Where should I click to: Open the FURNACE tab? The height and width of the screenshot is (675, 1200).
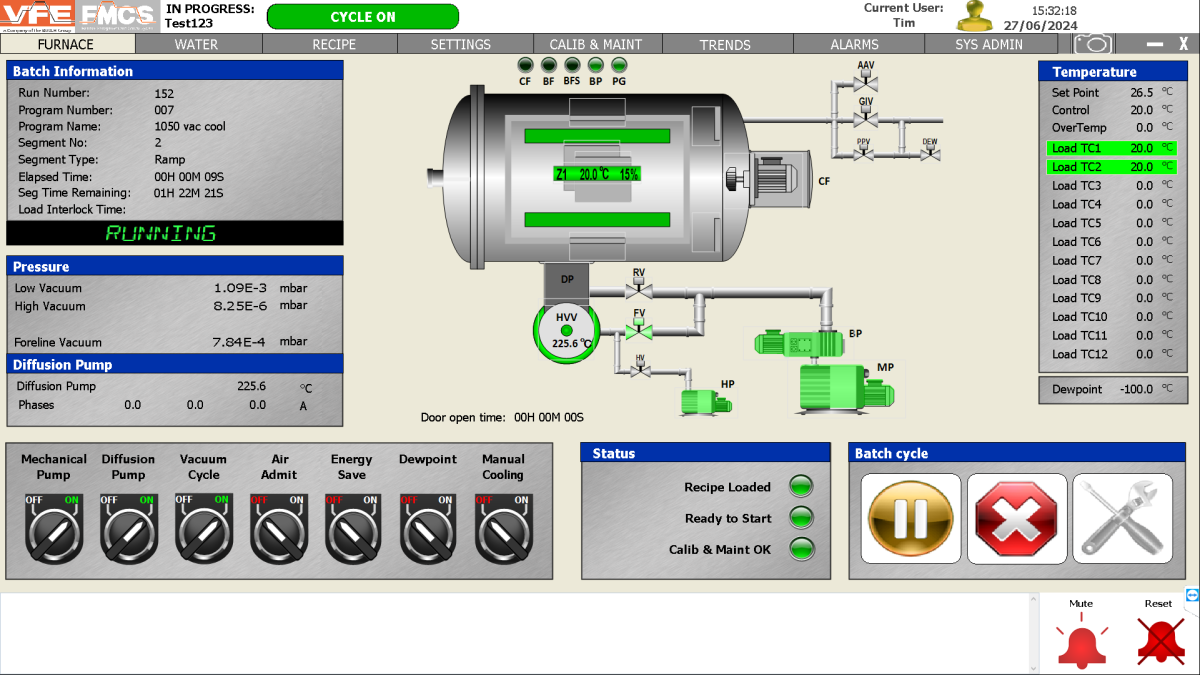(66, 44)
